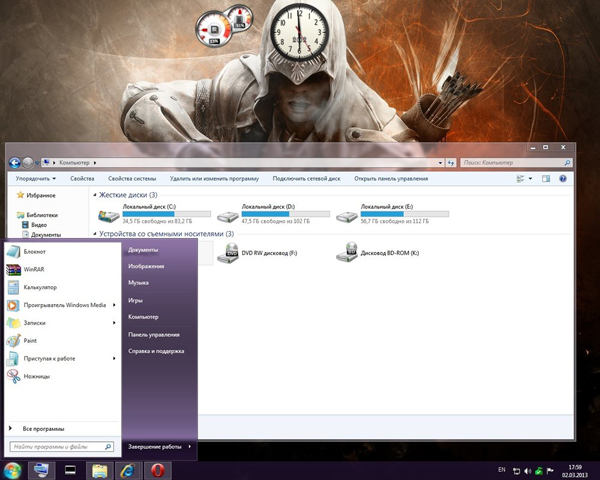The height and width of the screenshot is (480, 600).
Task: Open view options dropdown arrow
Action: (x=530, y=179)
